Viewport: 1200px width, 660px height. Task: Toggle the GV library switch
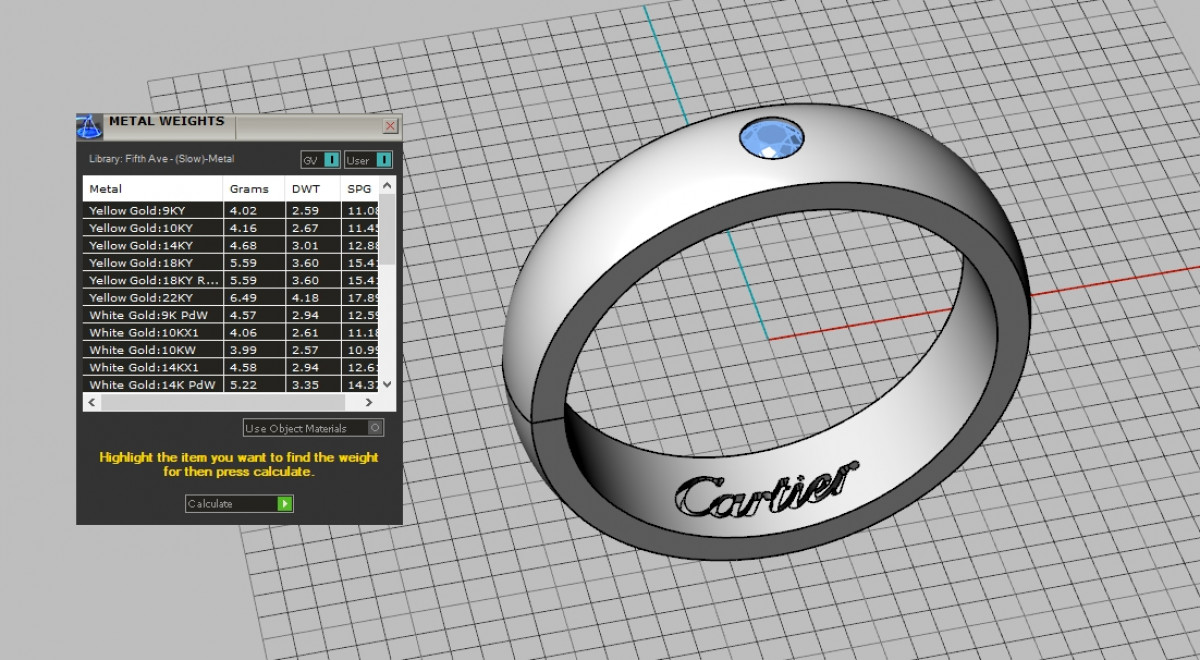point(331,160)
